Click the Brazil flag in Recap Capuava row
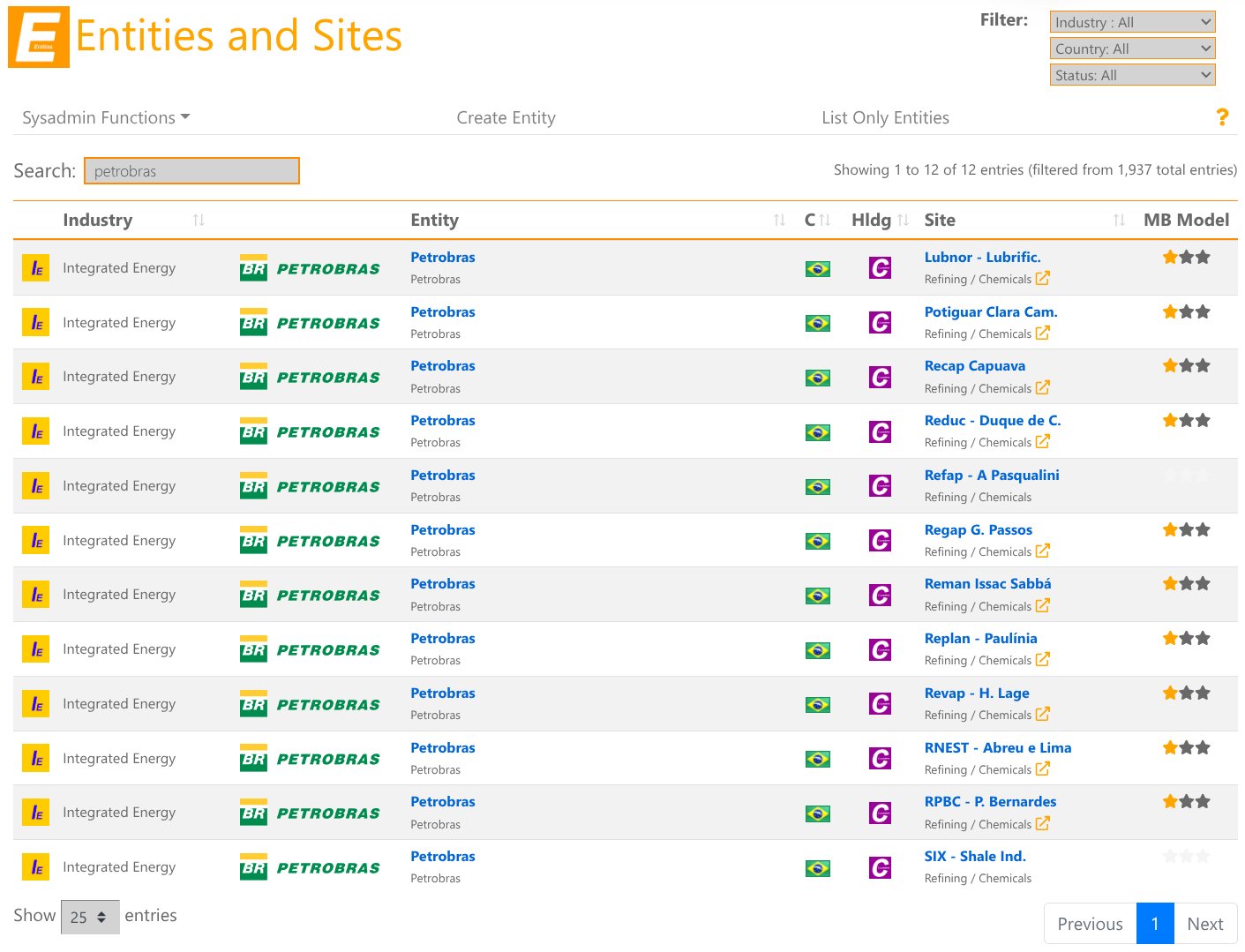1245x952 pixels. coord(818,378)
